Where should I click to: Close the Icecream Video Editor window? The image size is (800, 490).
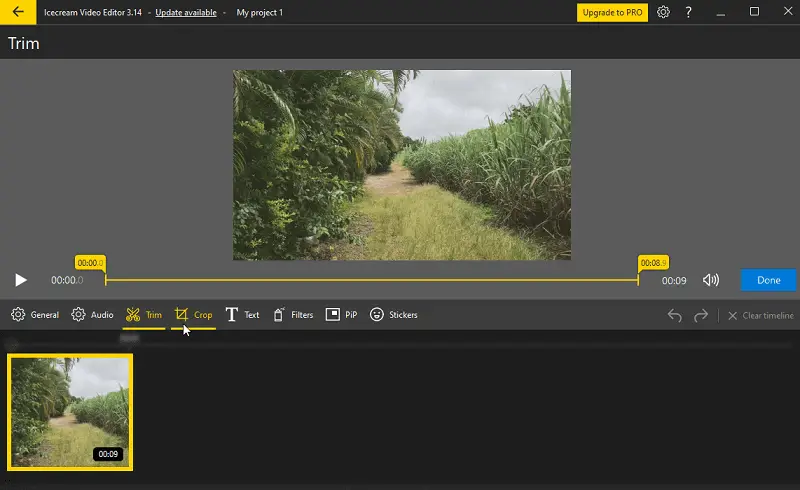click(x=788, y=11)
